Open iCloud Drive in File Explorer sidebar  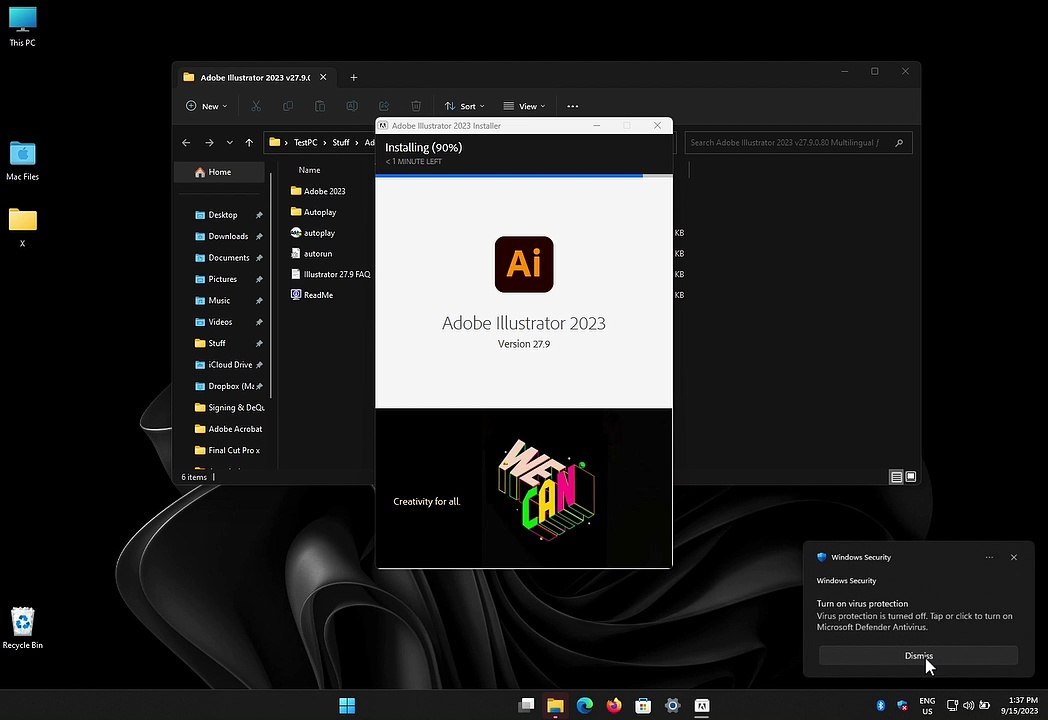tap(230, 364)
